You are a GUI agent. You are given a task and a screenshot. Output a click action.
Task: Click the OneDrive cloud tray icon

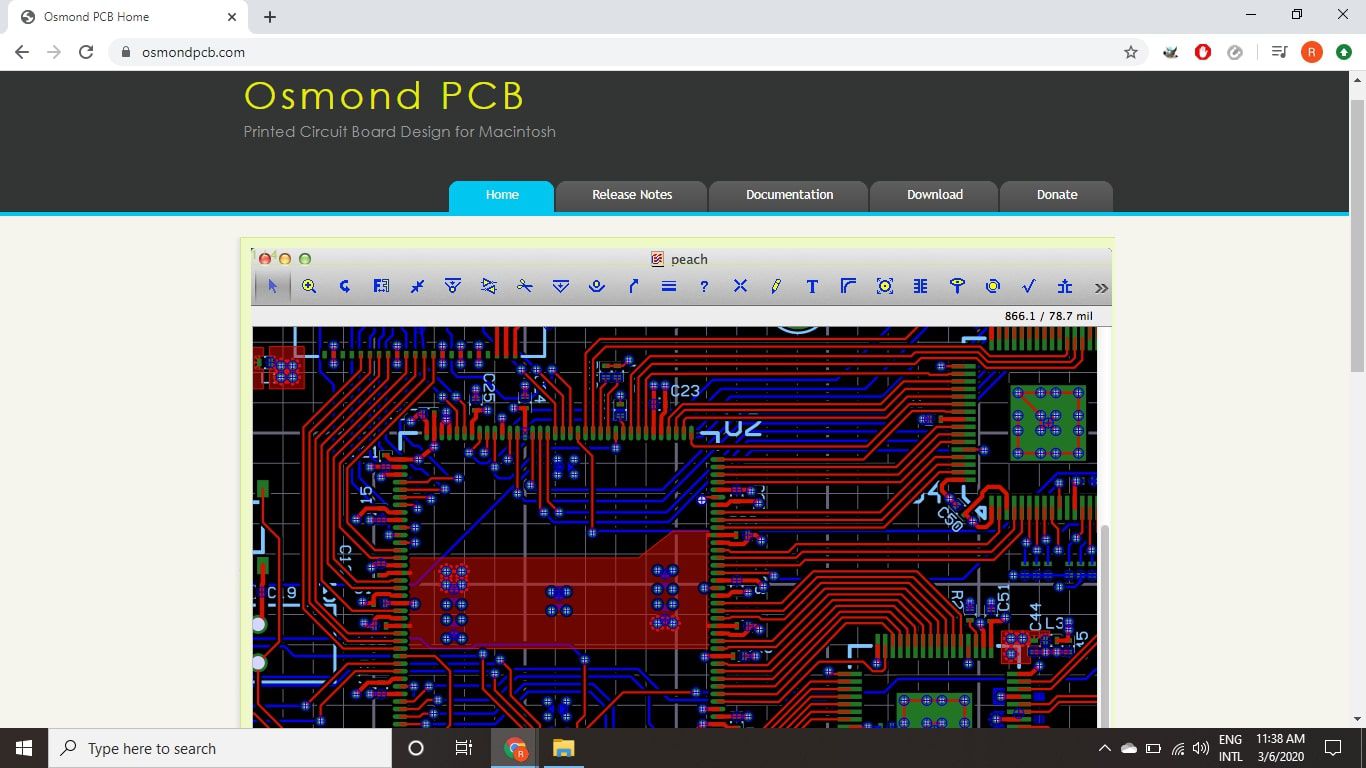tap(1129, 748)
